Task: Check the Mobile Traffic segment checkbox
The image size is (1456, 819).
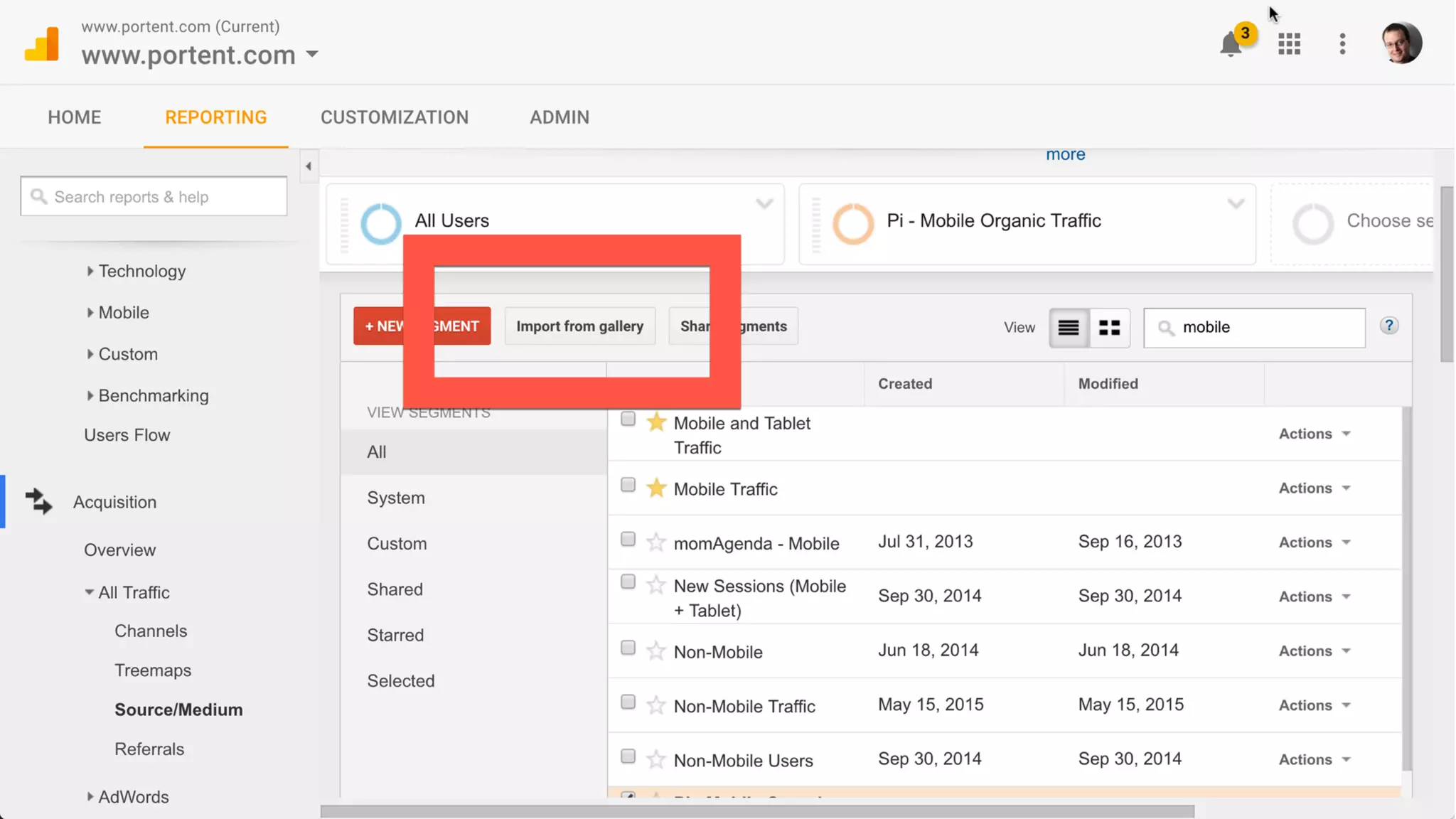Action: click(x=628, y=486)
